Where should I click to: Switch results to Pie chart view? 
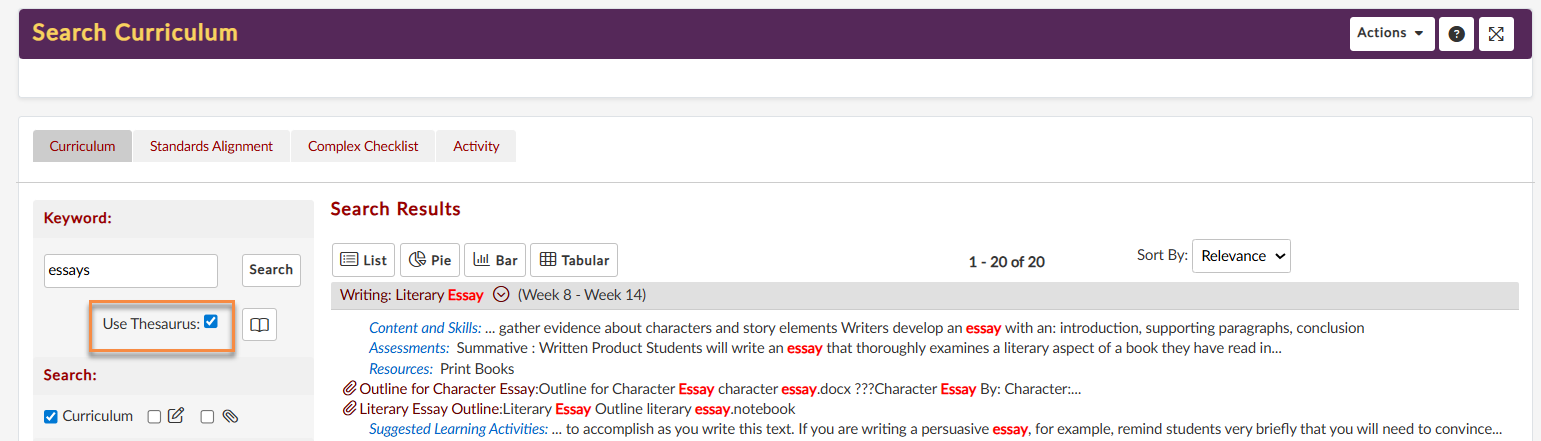tap(430, 260)
